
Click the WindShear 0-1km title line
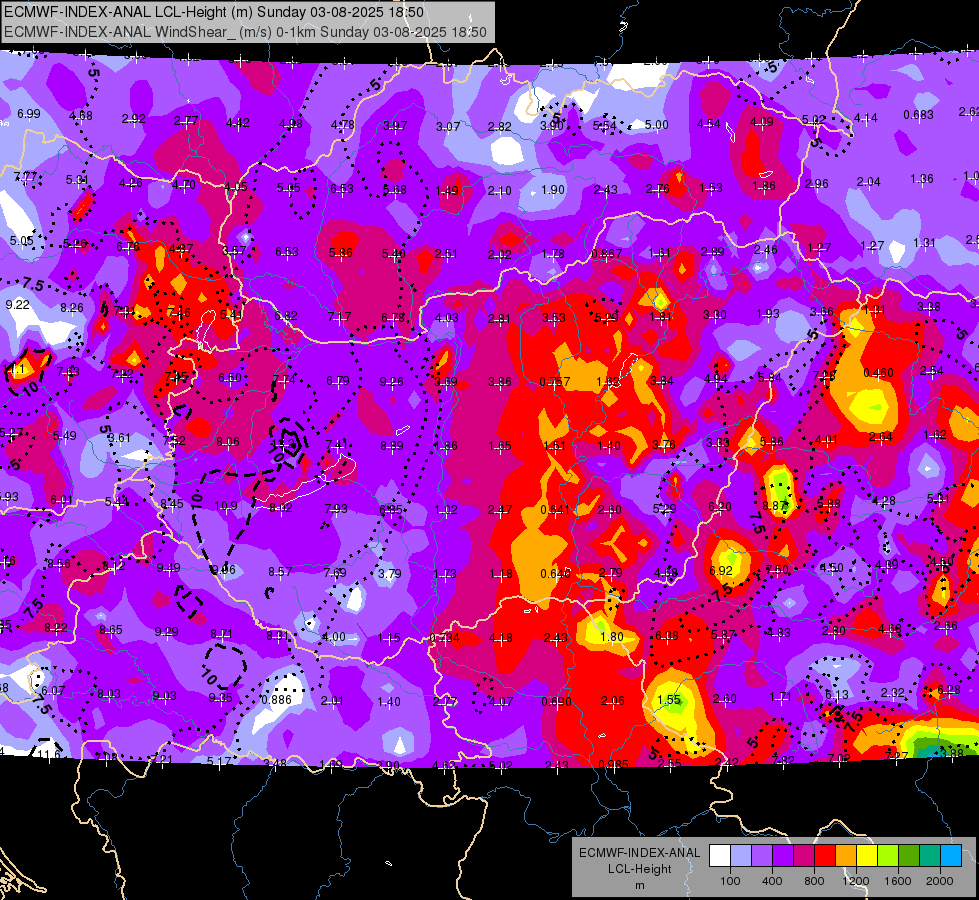pyautogui.click(x=245, y=32)
